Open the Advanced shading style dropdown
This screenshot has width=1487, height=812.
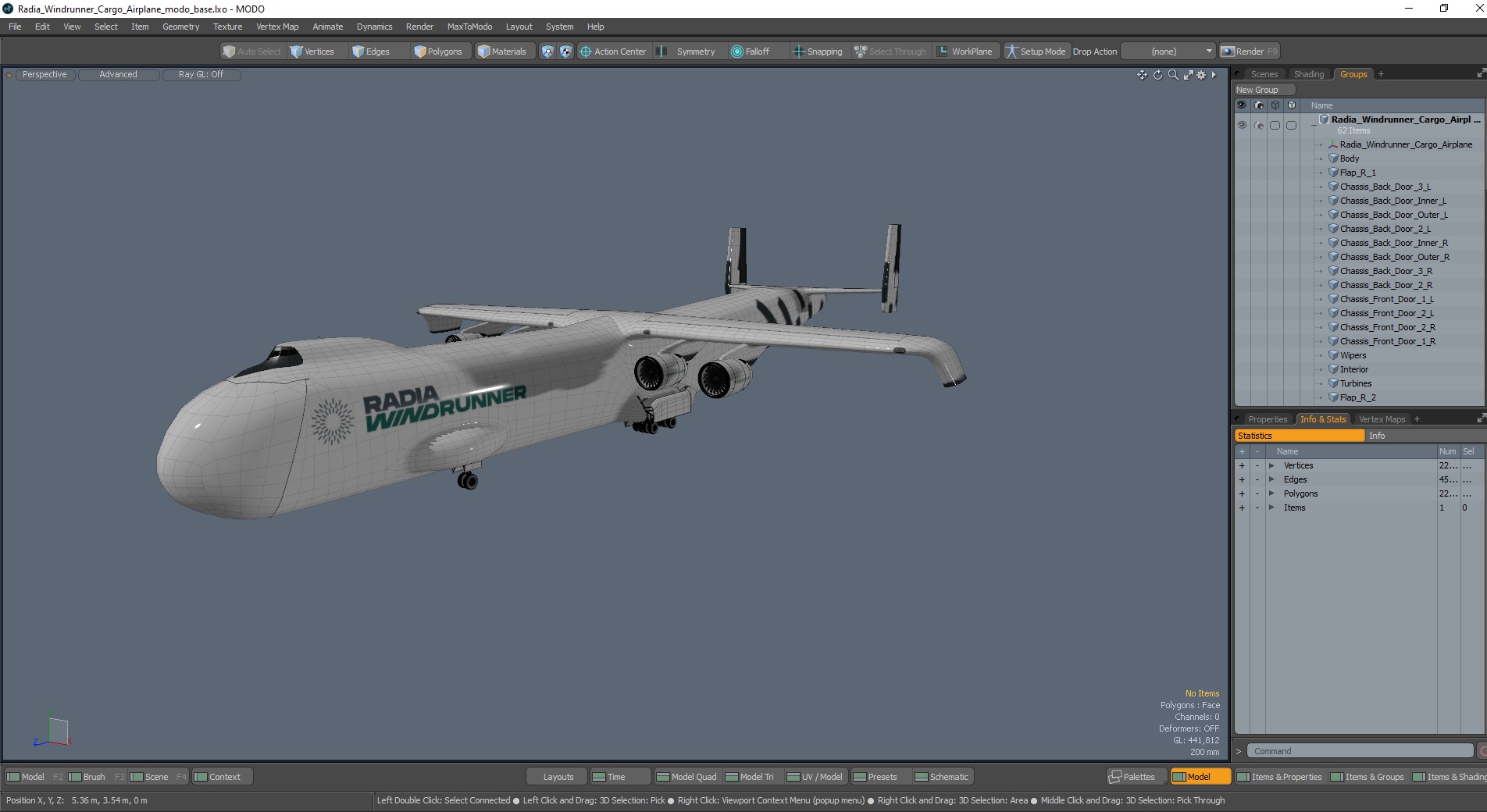[x=119, y=75]
